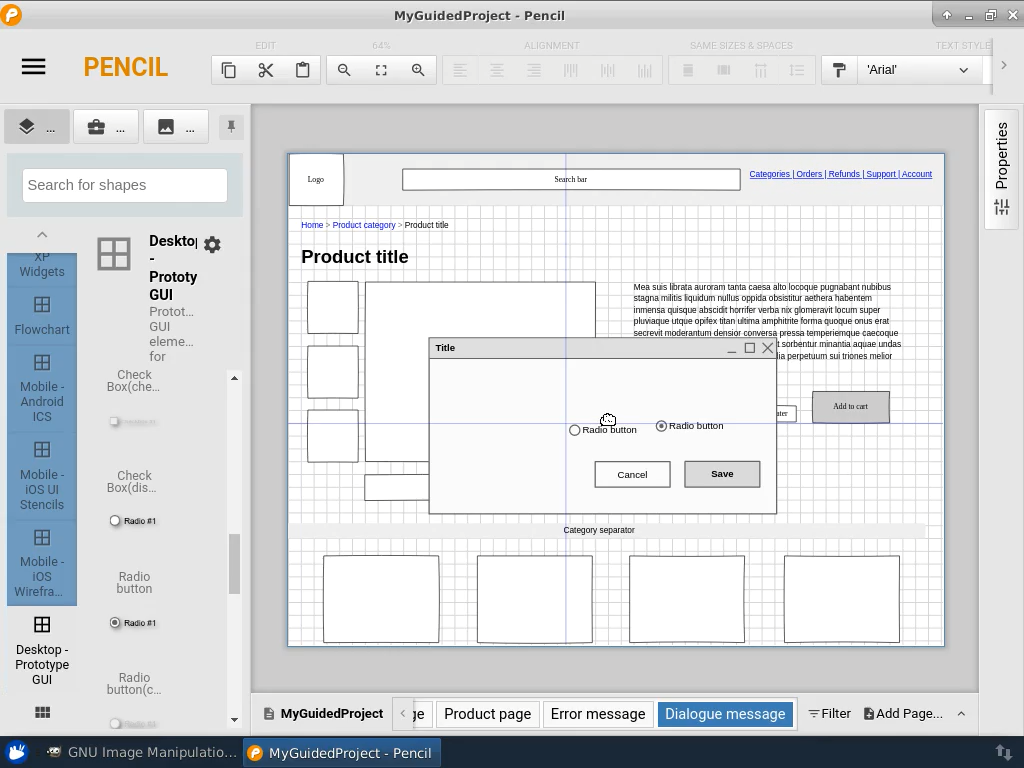Toggle the pin sidebar button

pos(231,127)
